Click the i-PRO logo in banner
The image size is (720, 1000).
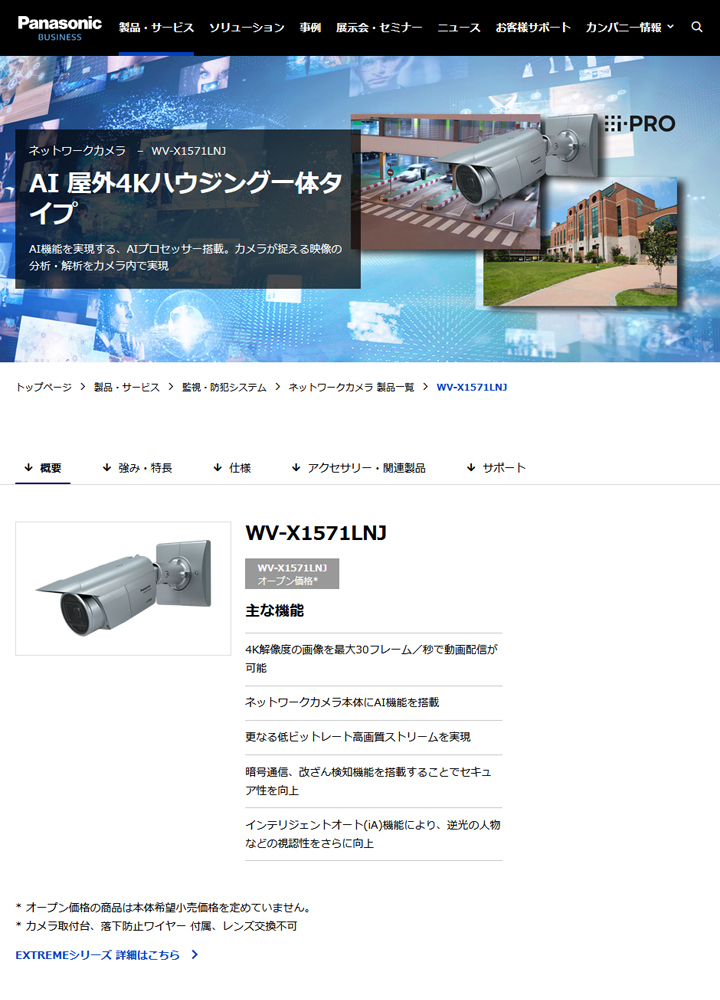coord(640,124)
